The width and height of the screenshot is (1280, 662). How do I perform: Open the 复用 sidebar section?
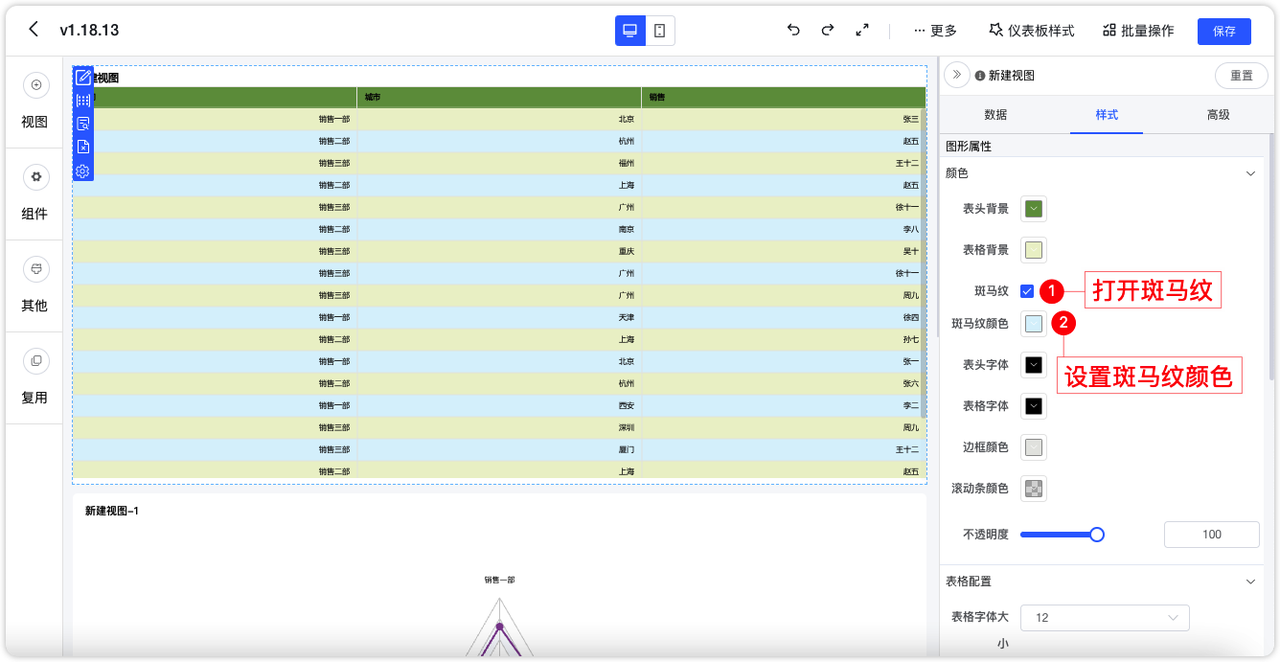coord(35,378)
